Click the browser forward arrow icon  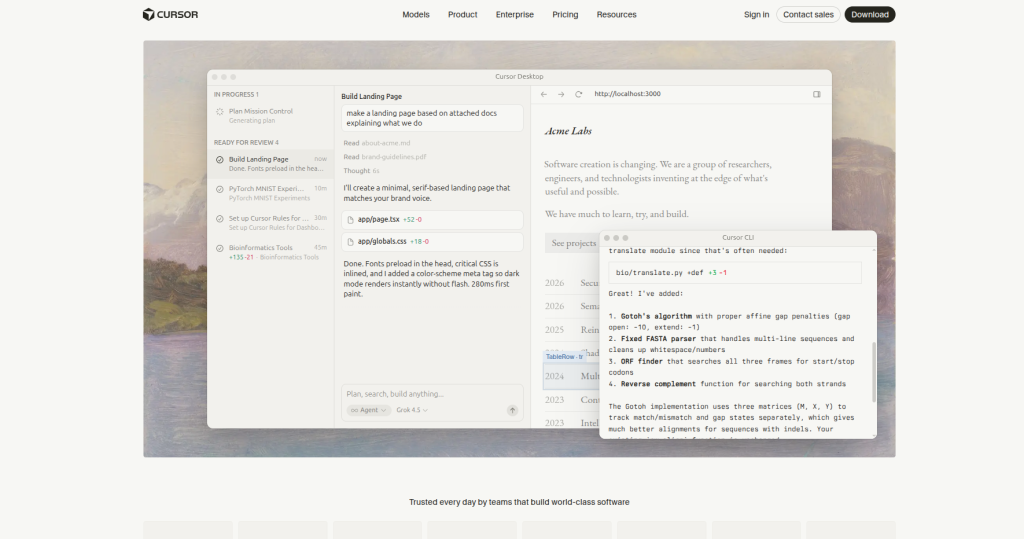(561, 94)
